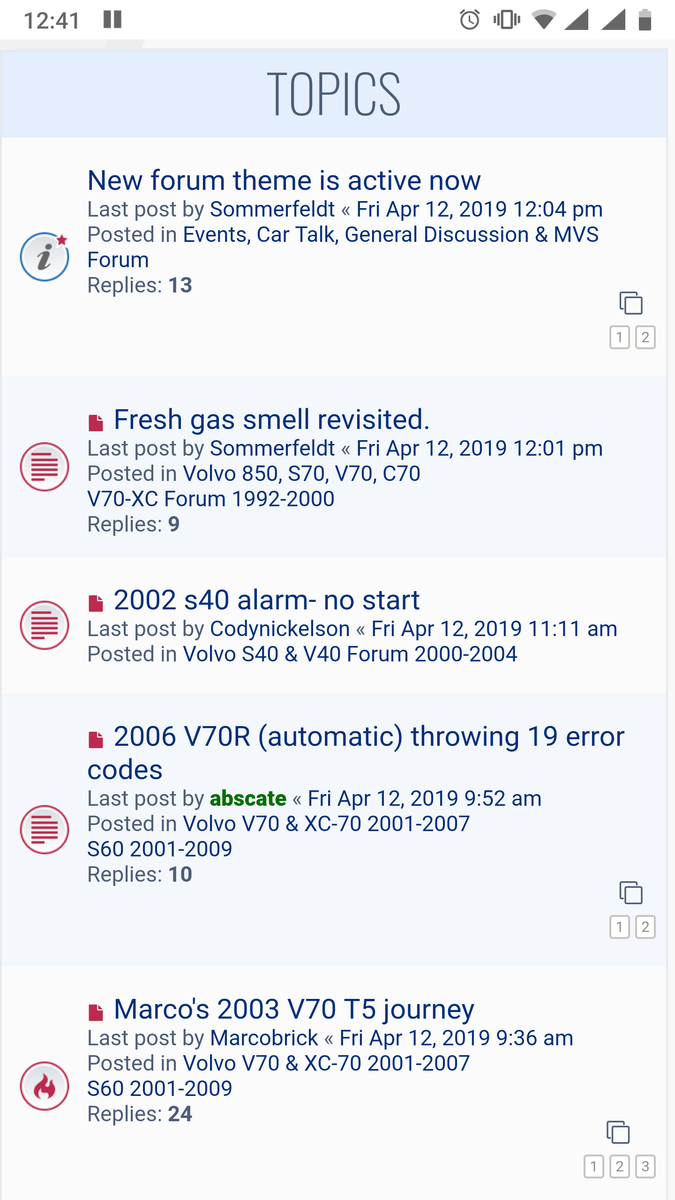The width and height of the screenshot is (675, 1200).
Task: Jump to page 2 of the forum theme topic
Action: pyautogui.click(x=645, y=337)
